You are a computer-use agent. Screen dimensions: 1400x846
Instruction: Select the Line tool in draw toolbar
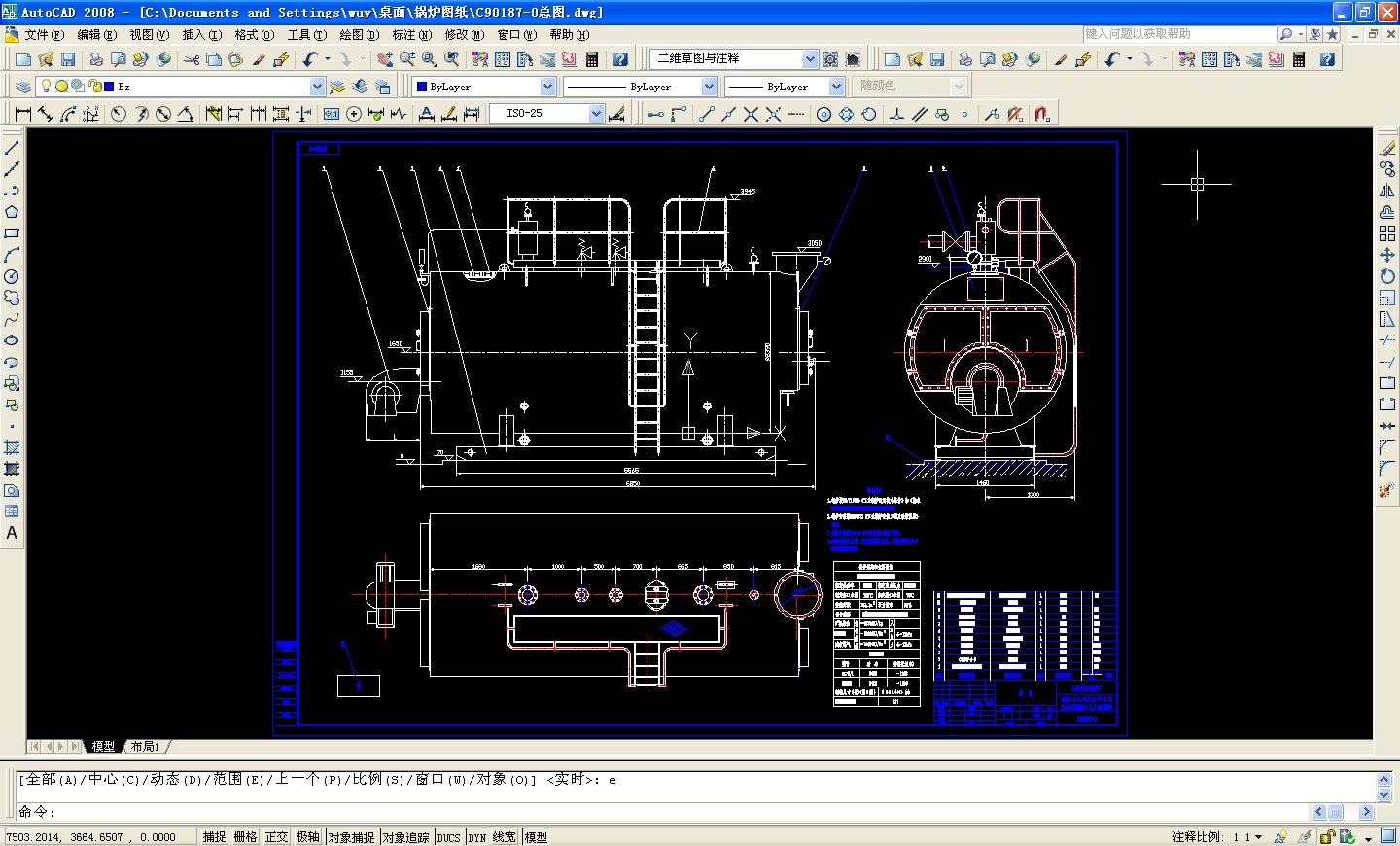click(x=12, y=148)
